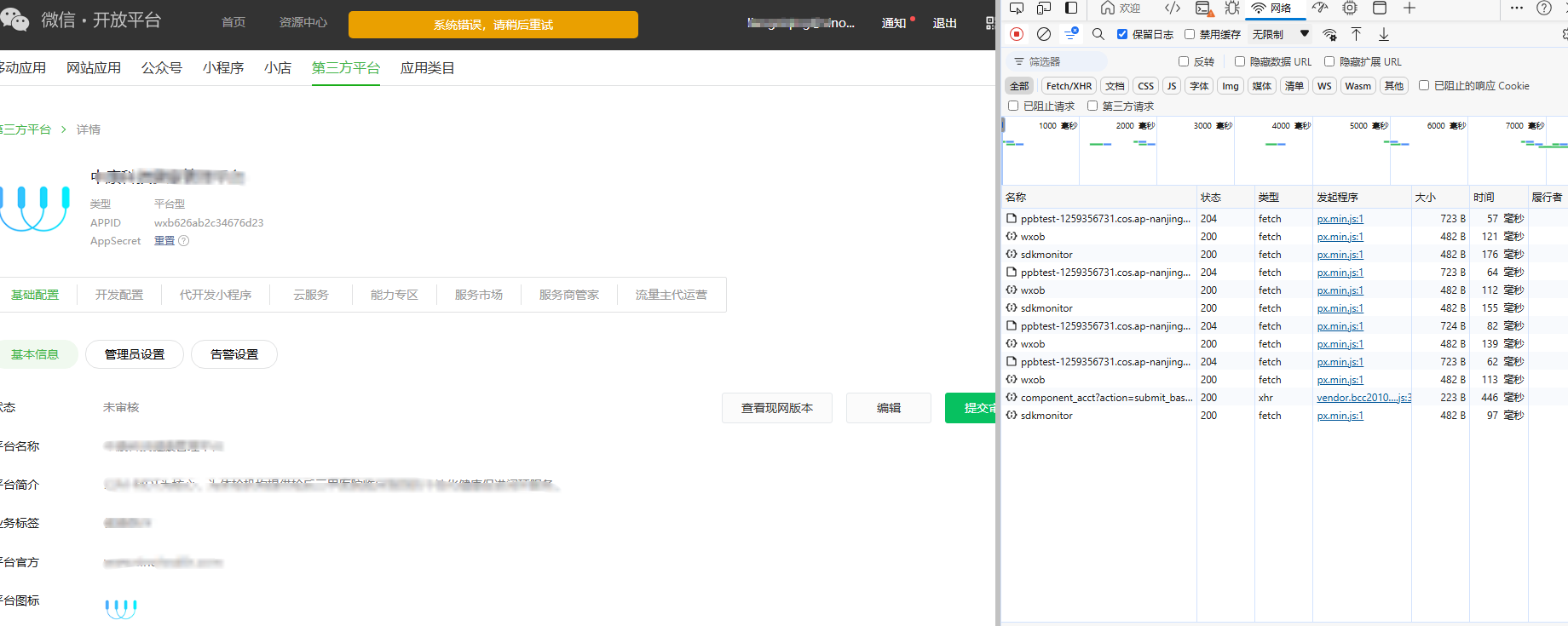This screenshot has width=1568, height=626.
Task: Open the Memory chip icon
Action: (1350, 9)
